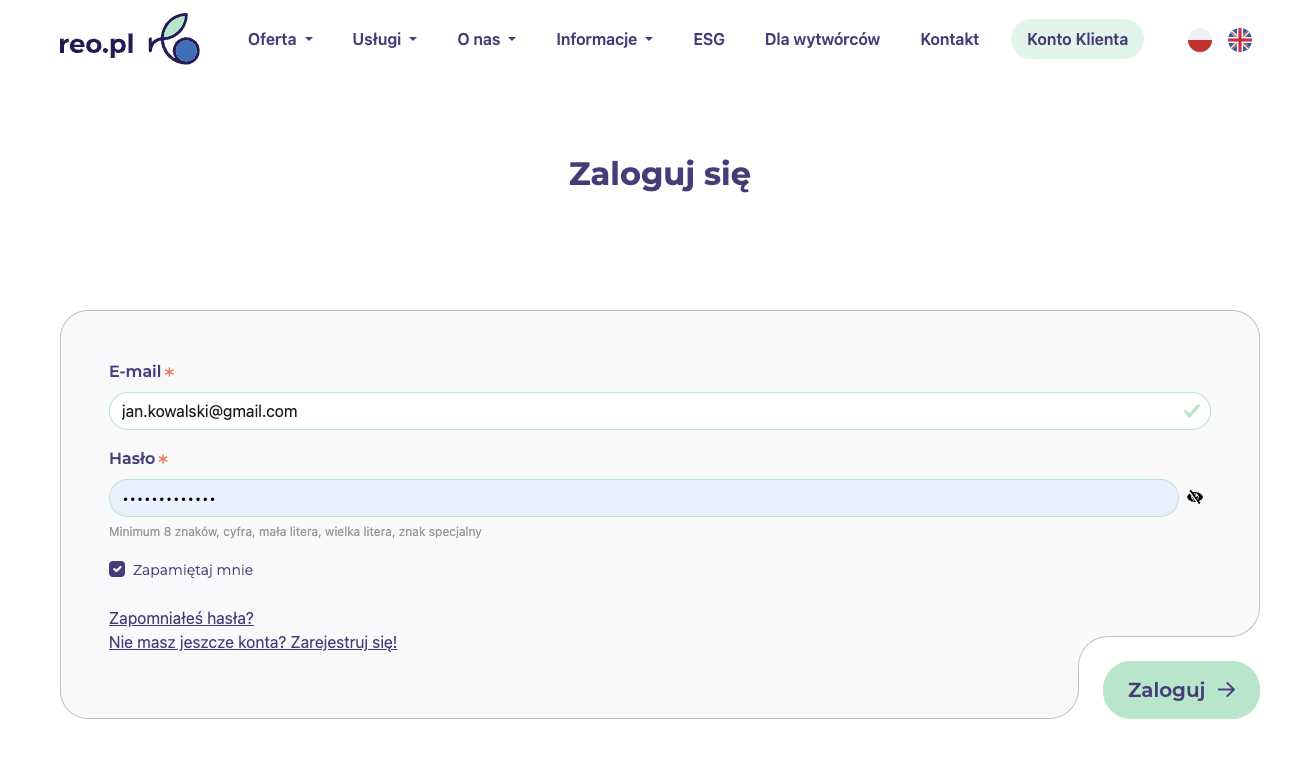Go to the ESG page
This screenshot has height=771, width=1297.
(709, 40)
